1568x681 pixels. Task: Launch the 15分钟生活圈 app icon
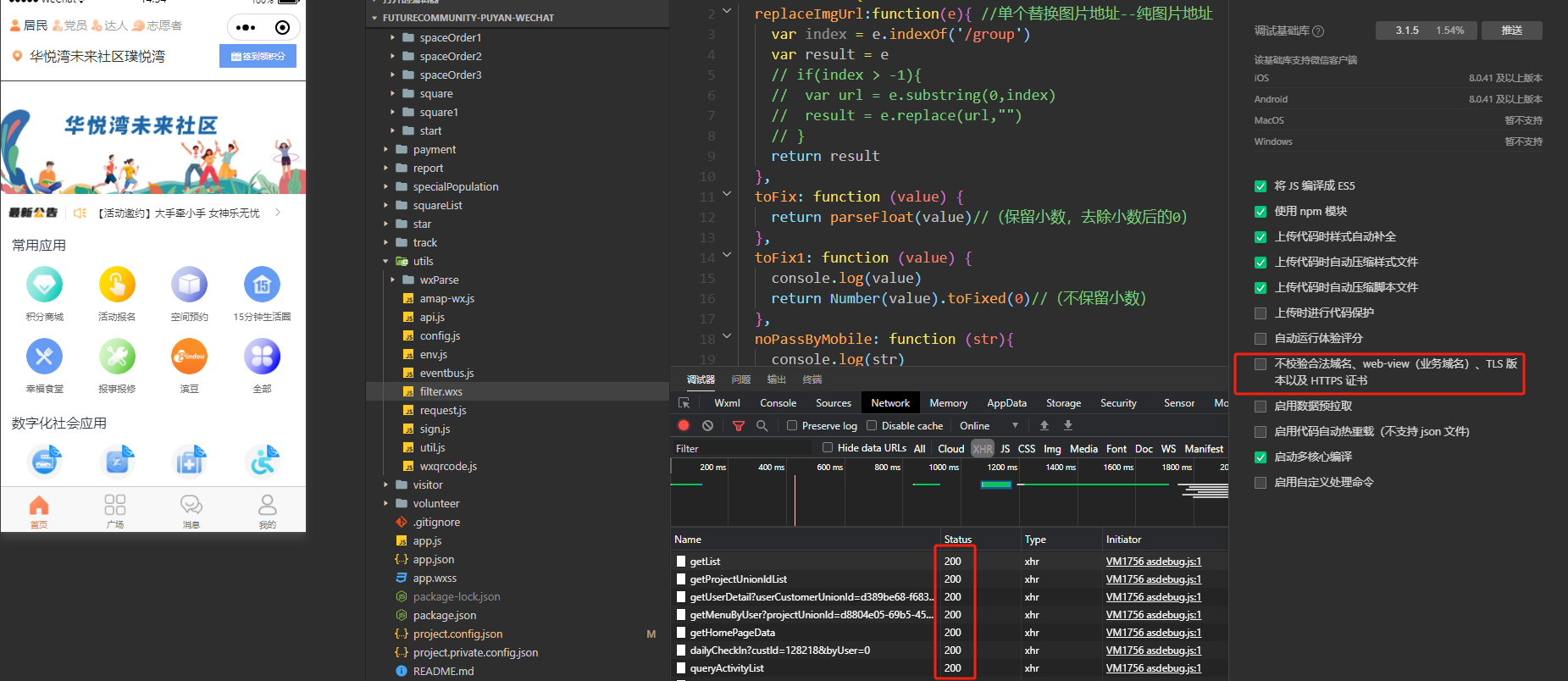tap(262, 285)
